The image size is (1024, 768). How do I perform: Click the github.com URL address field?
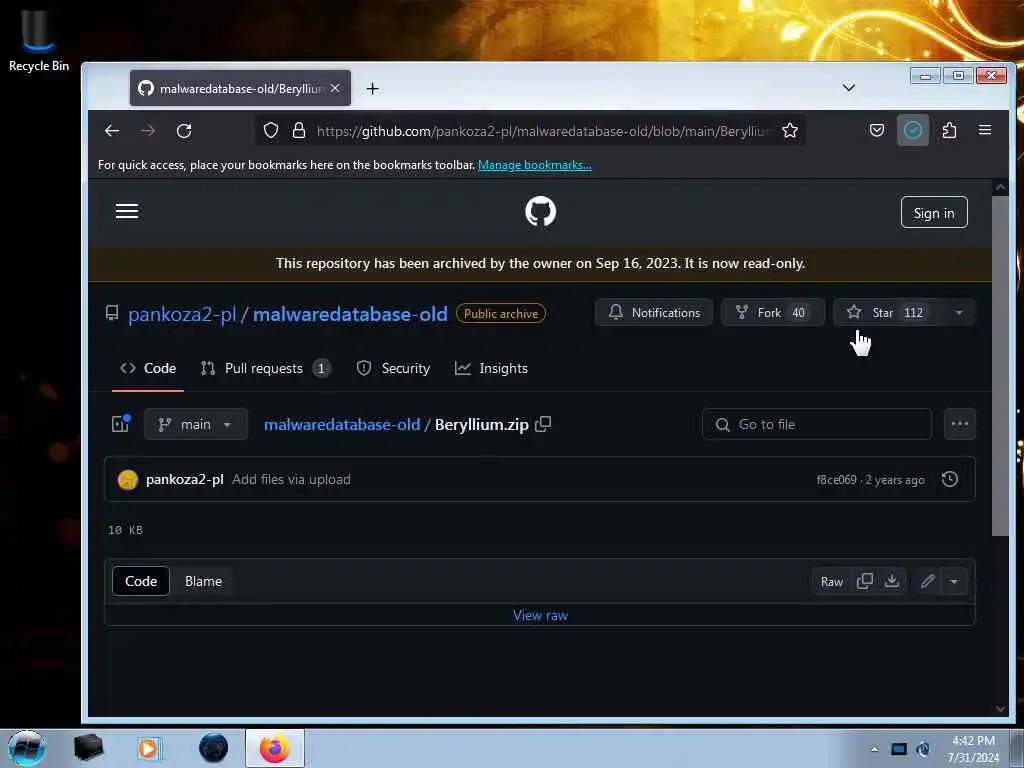point(542,131)
